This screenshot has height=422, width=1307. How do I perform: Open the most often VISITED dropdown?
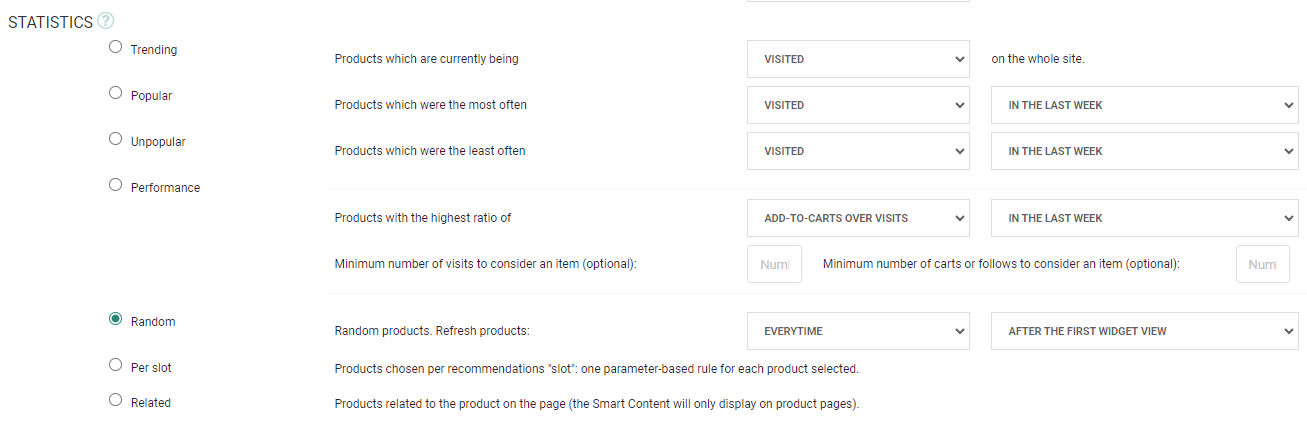tap(858, 105)
